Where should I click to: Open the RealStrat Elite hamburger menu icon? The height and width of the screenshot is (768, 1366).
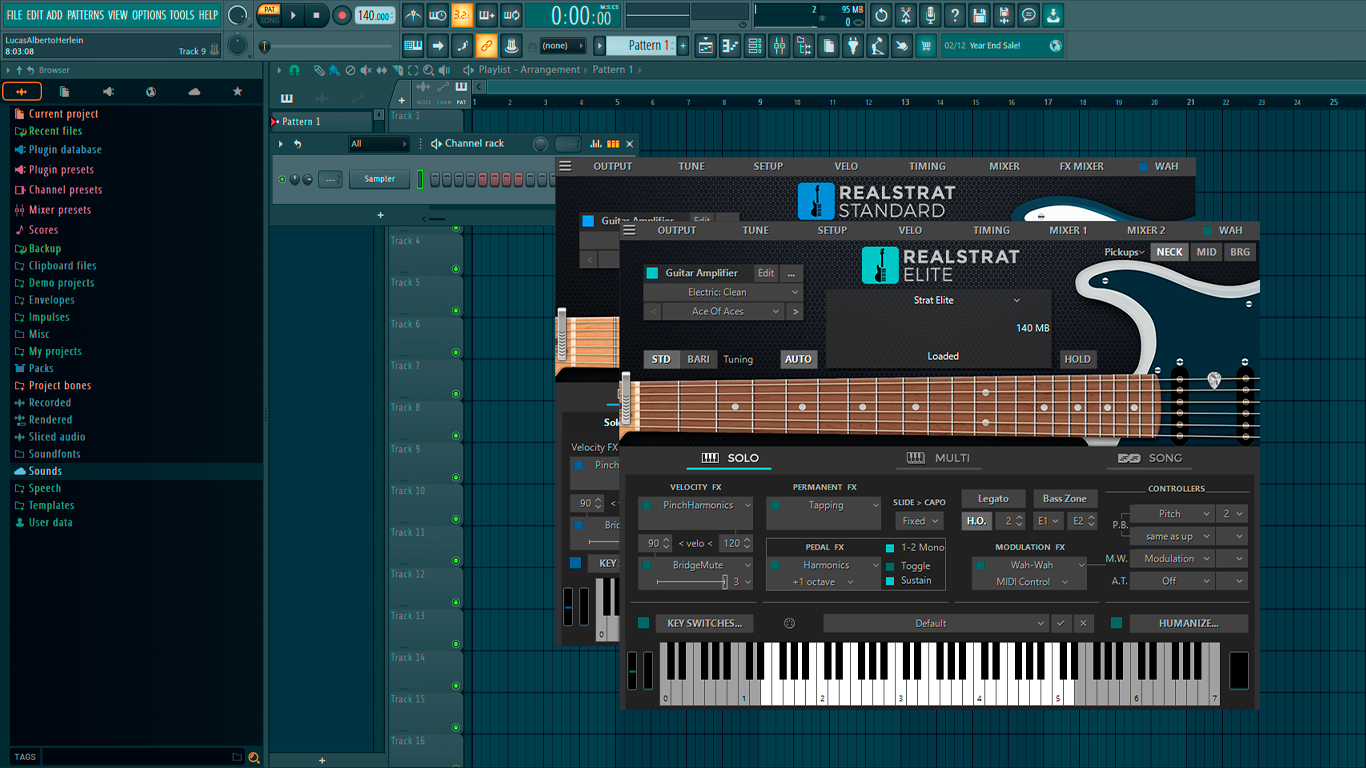[x=629, y=230]
